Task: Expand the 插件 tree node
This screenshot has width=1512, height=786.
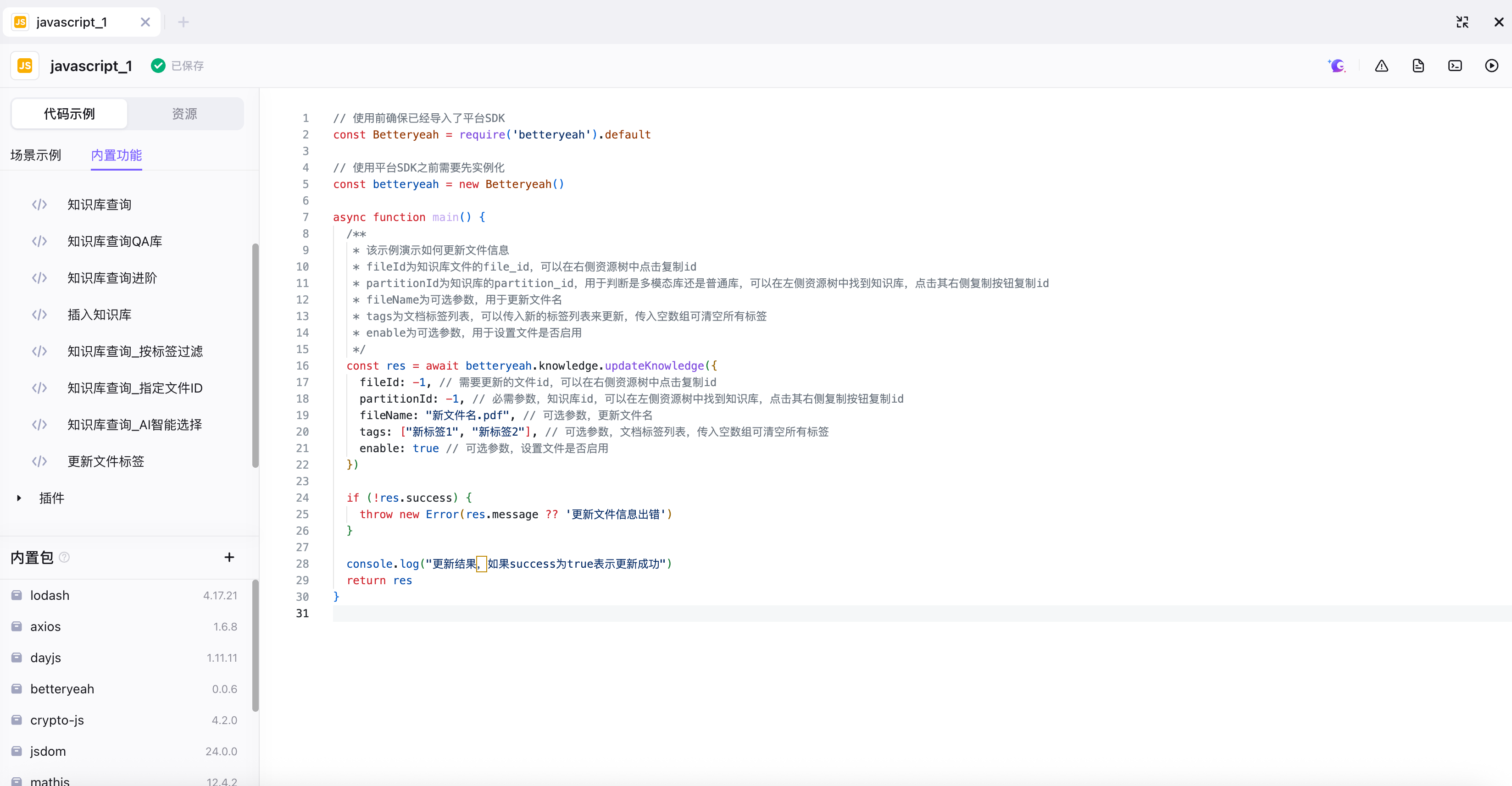Action: click(19, 498)
